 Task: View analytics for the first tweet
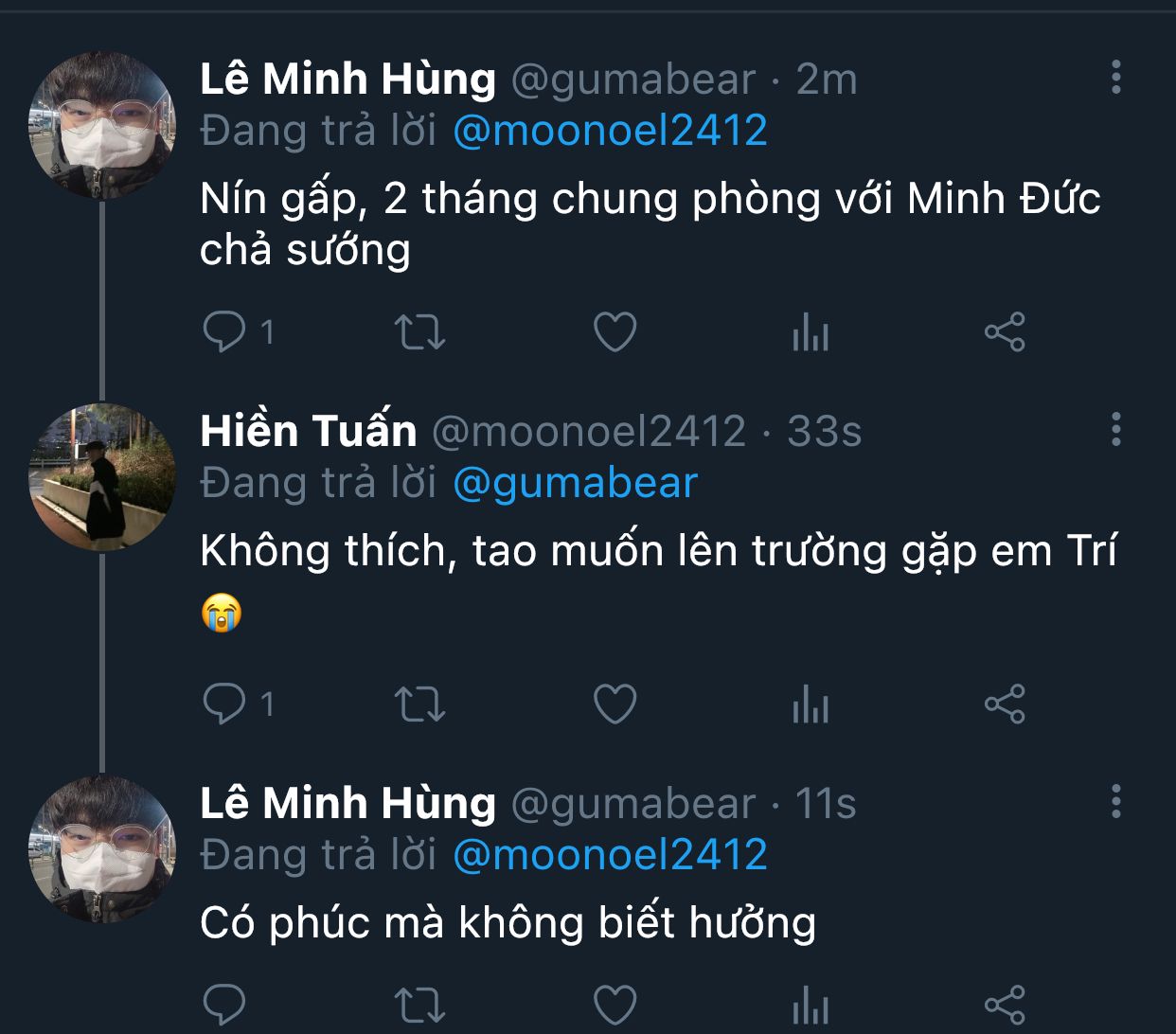[x=811, y=332]
